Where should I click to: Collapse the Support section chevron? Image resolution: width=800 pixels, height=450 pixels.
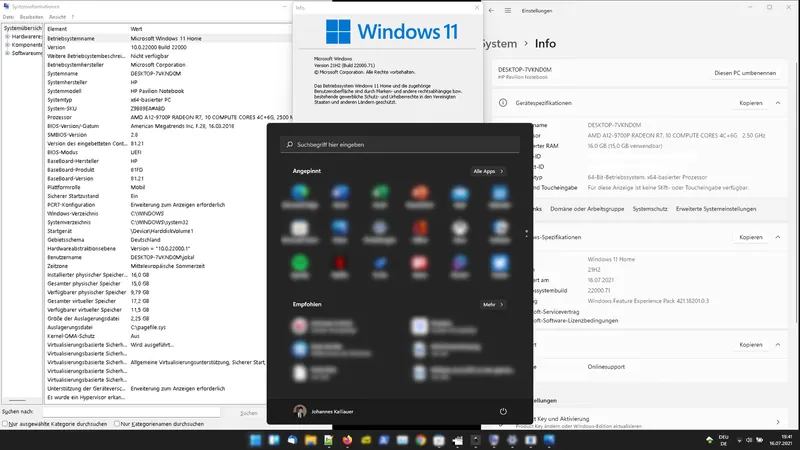778,344
